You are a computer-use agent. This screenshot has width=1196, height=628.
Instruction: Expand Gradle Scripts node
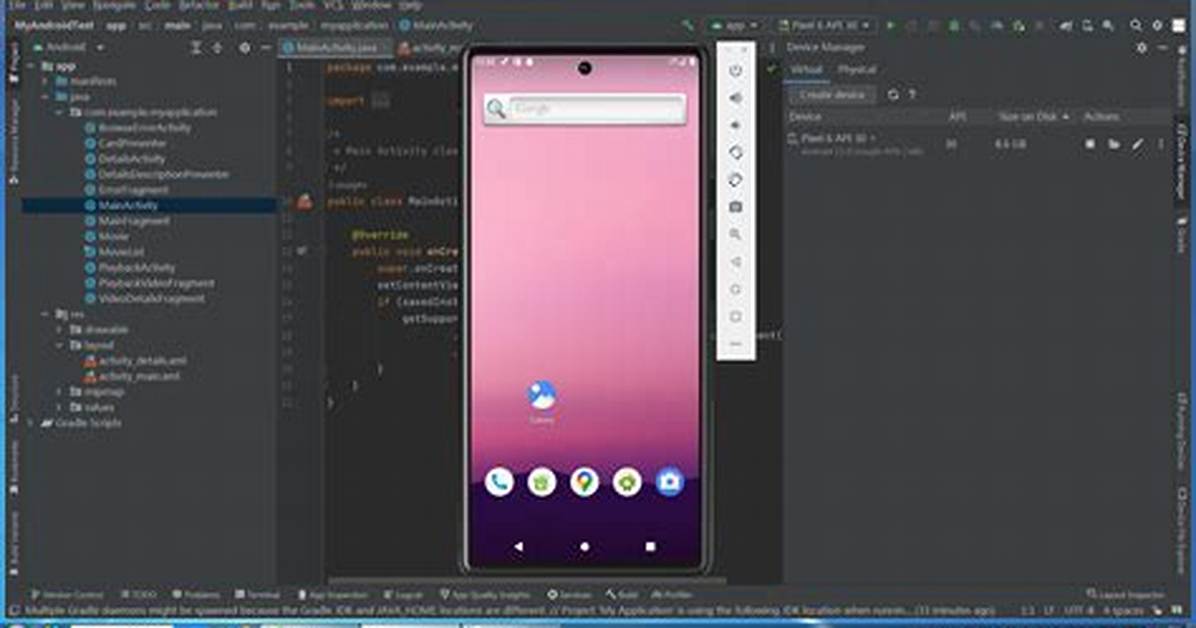[30, 423]
